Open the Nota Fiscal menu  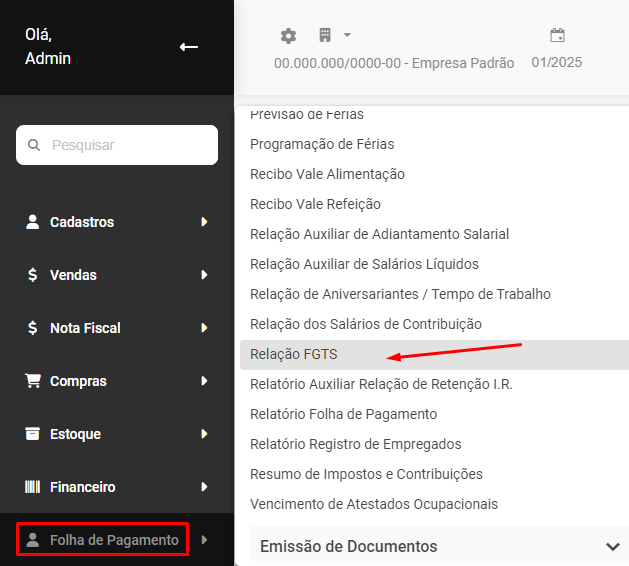click(x=85, y=328)
